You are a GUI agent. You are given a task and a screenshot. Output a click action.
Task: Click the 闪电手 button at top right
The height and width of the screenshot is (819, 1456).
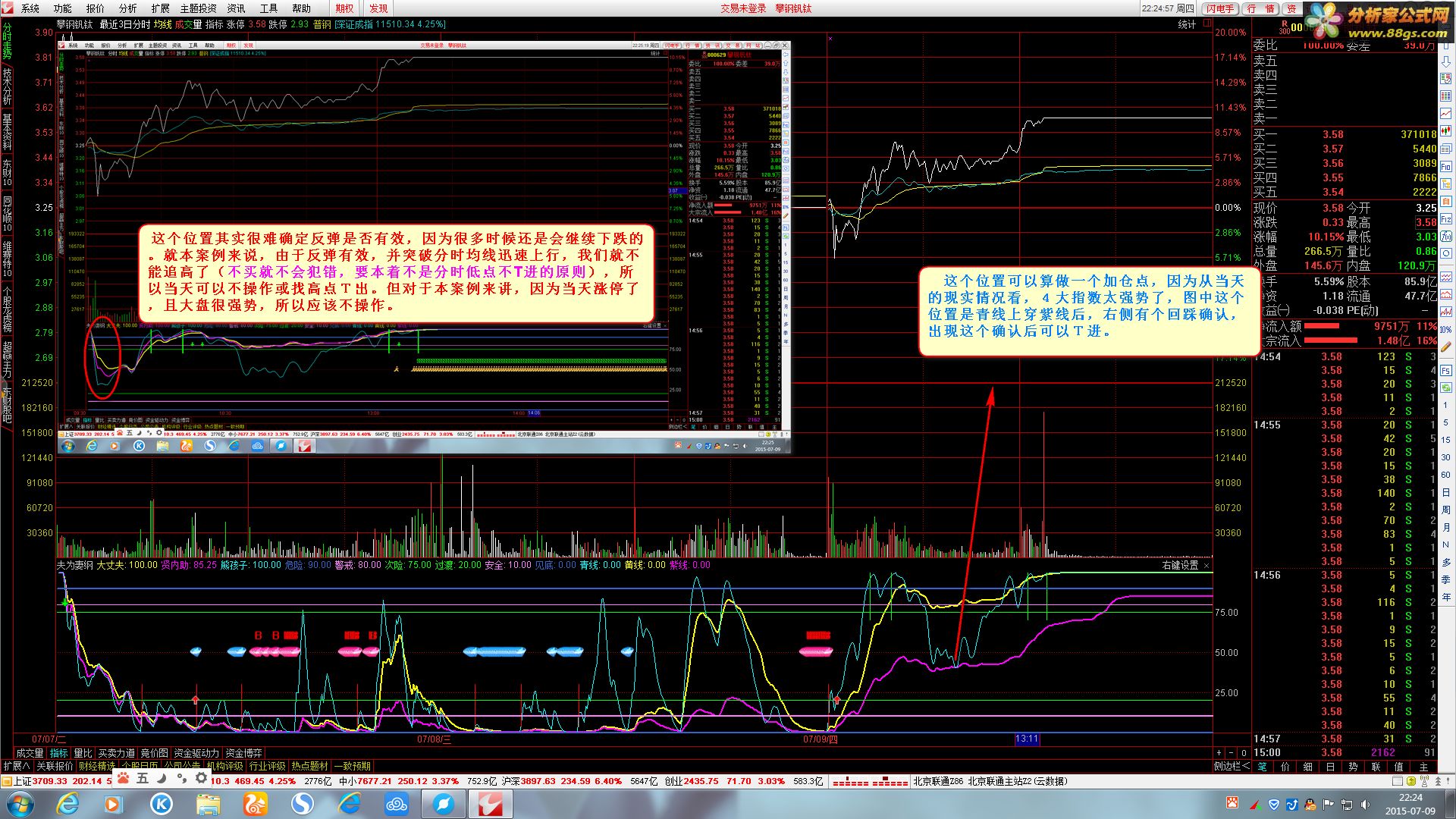click(1221, 8)
